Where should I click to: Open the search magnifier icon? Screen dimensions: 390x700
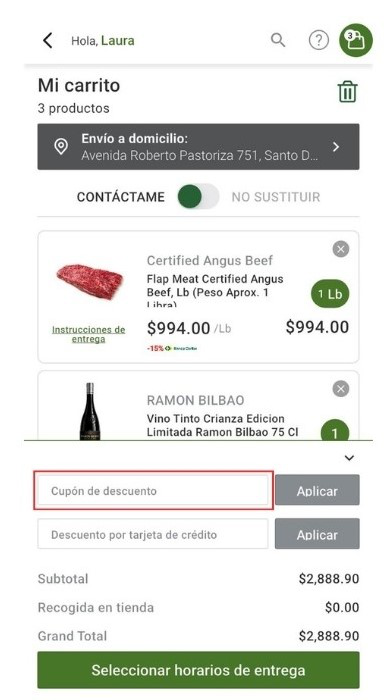click(x=278, y=40)
